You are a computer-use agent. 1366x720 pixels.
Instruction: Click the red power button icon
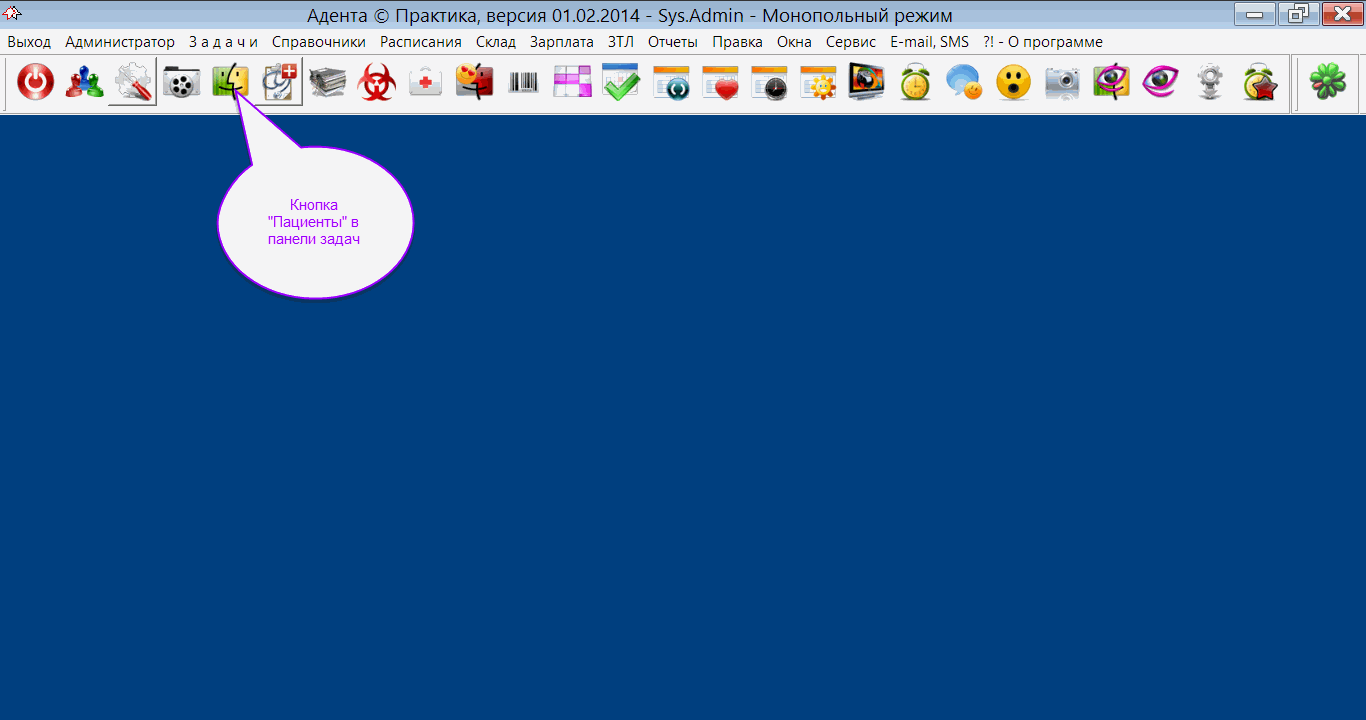pos(35,83)
